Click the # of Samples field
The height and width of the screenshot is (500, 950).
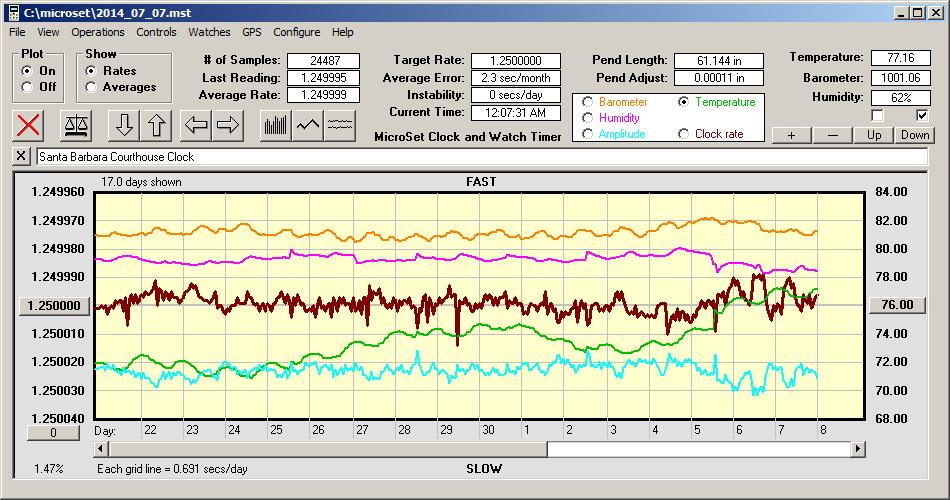pyautogui.click(x=324, y=61)
